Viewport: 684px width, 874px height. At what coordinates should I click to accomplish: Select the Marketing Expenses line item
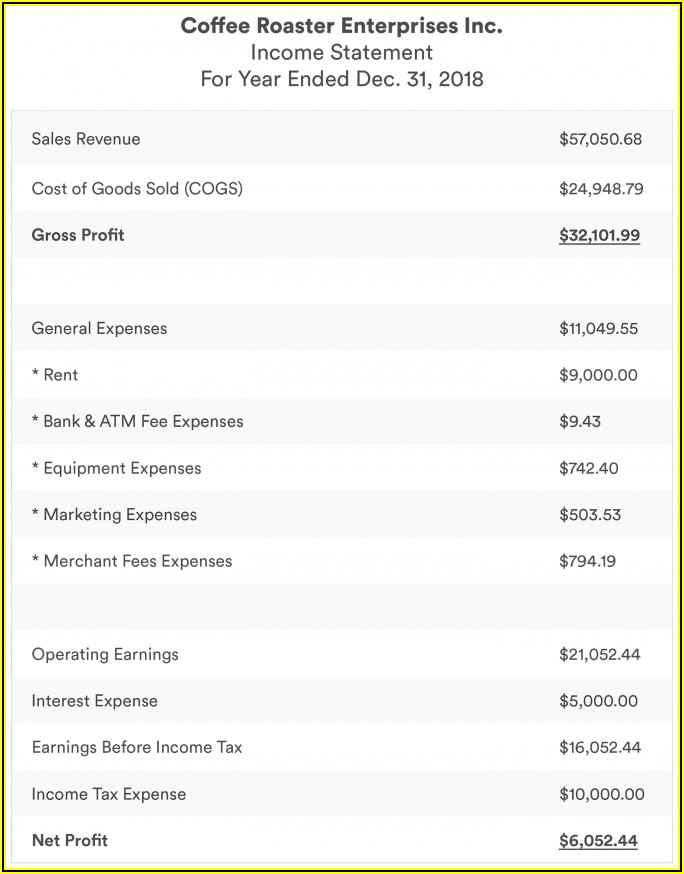click(114, 515)
